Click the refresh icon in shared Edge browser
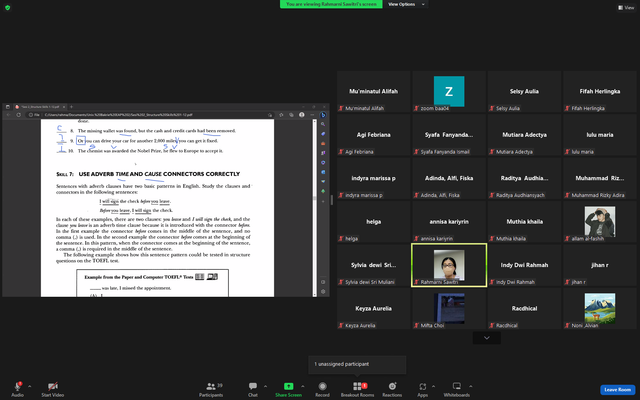Viewport: 640px width, 400px height. [x=18, y=115]
